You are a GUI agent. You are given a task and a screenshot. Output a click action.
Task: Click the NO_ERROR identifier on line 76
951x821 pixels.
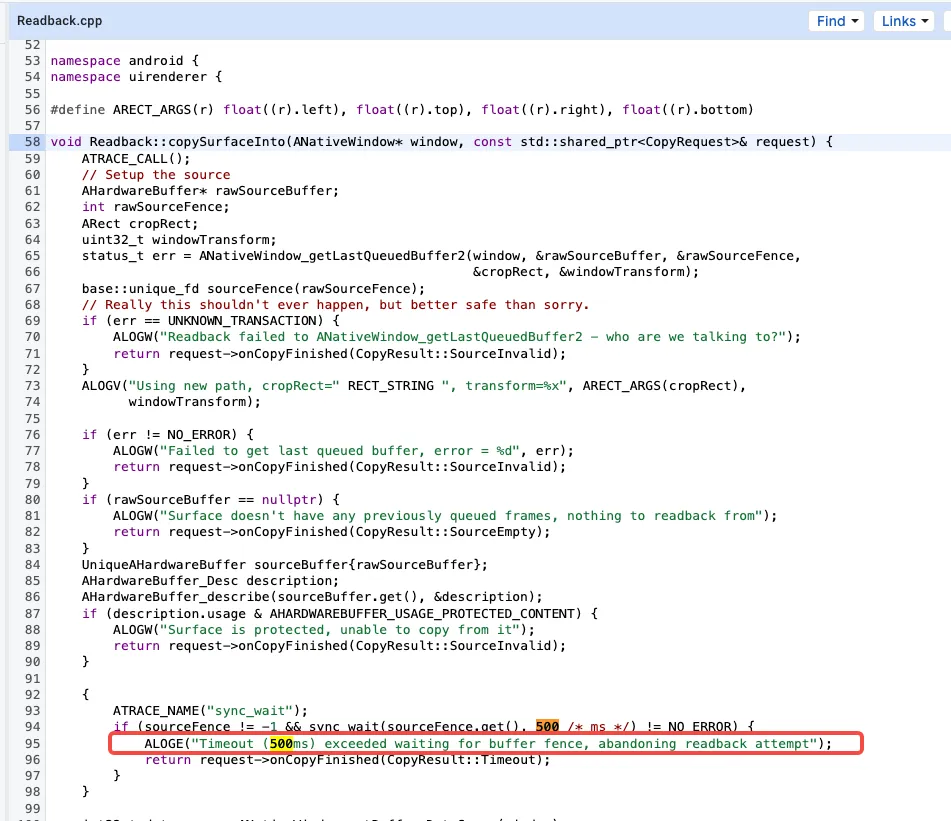click(199, 435)
